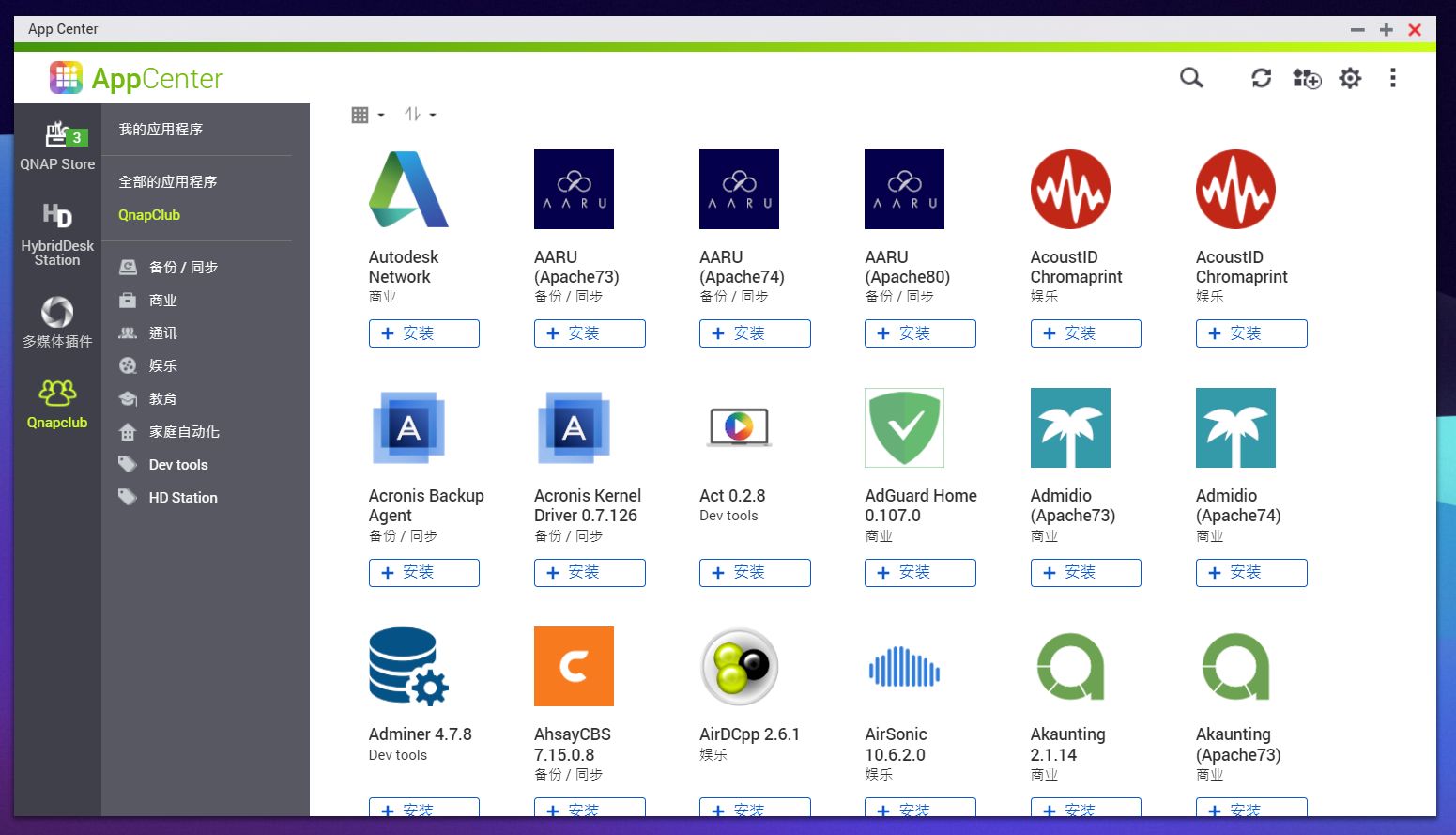
Task: Install Admidio (Apache74)
Action: tap(1251, 573)
